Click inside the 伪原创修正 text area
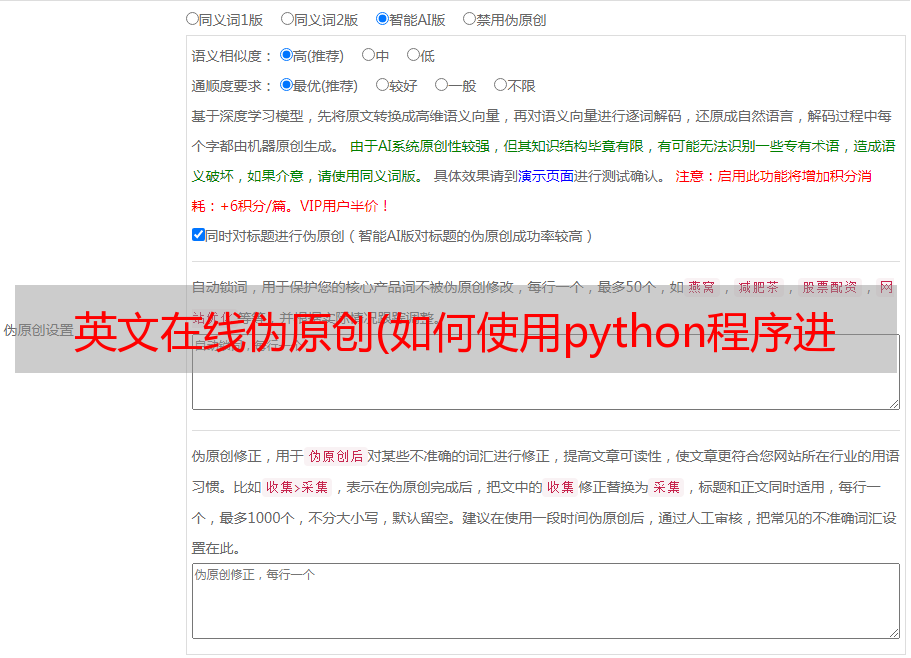Image resolution: width=911 pixels, height=658 pixels. 546,601
